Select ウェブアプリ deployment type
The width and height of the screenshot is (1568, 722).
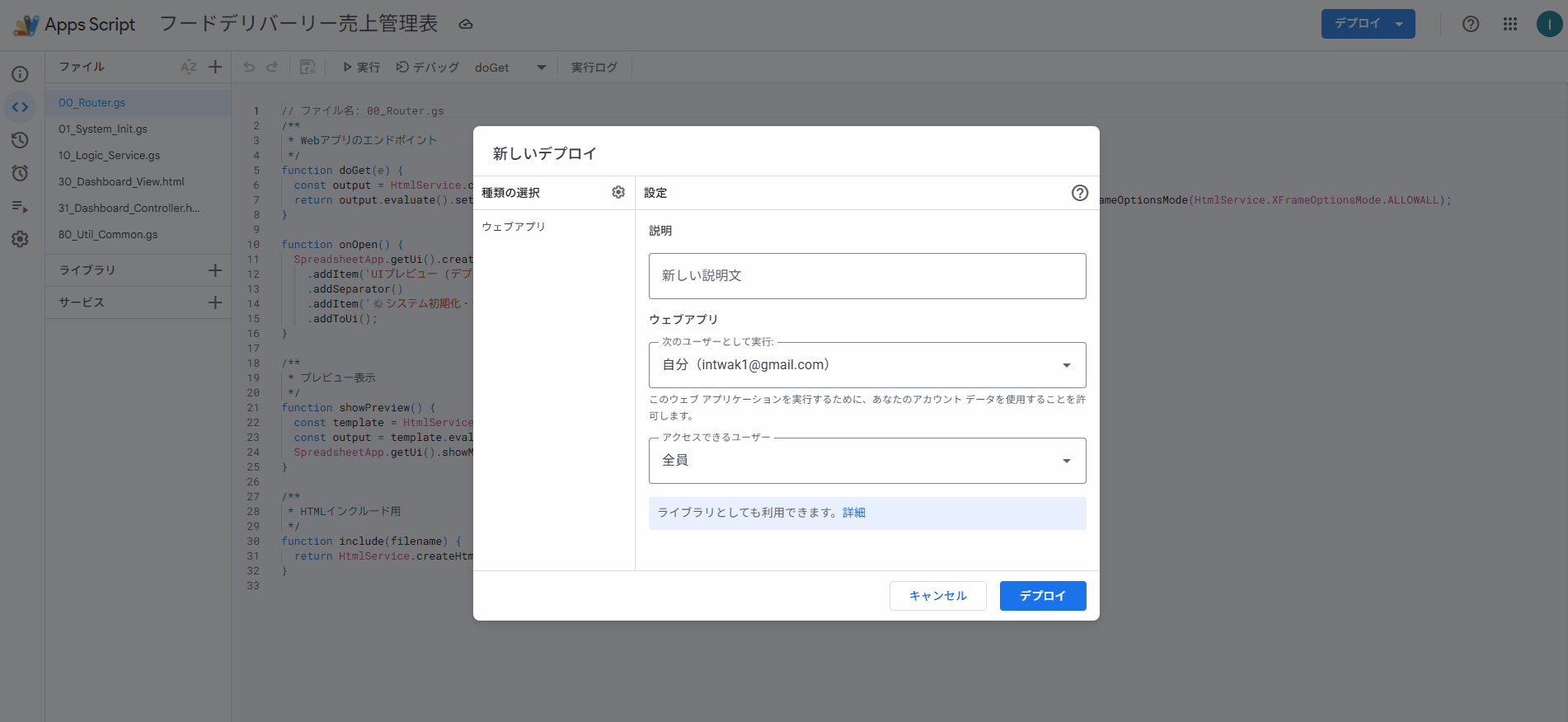[x=514, y=227]
